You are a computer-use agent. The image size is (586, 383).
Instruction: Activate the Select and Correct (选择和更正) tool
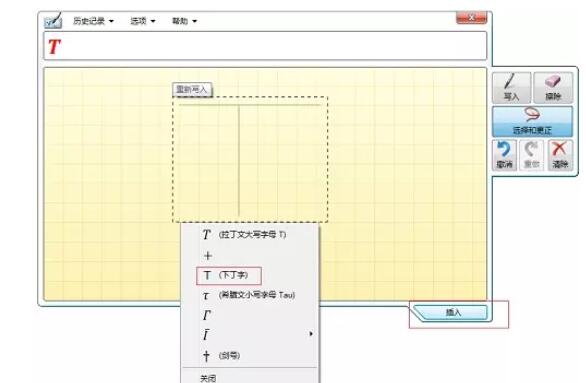coord(532,121)
